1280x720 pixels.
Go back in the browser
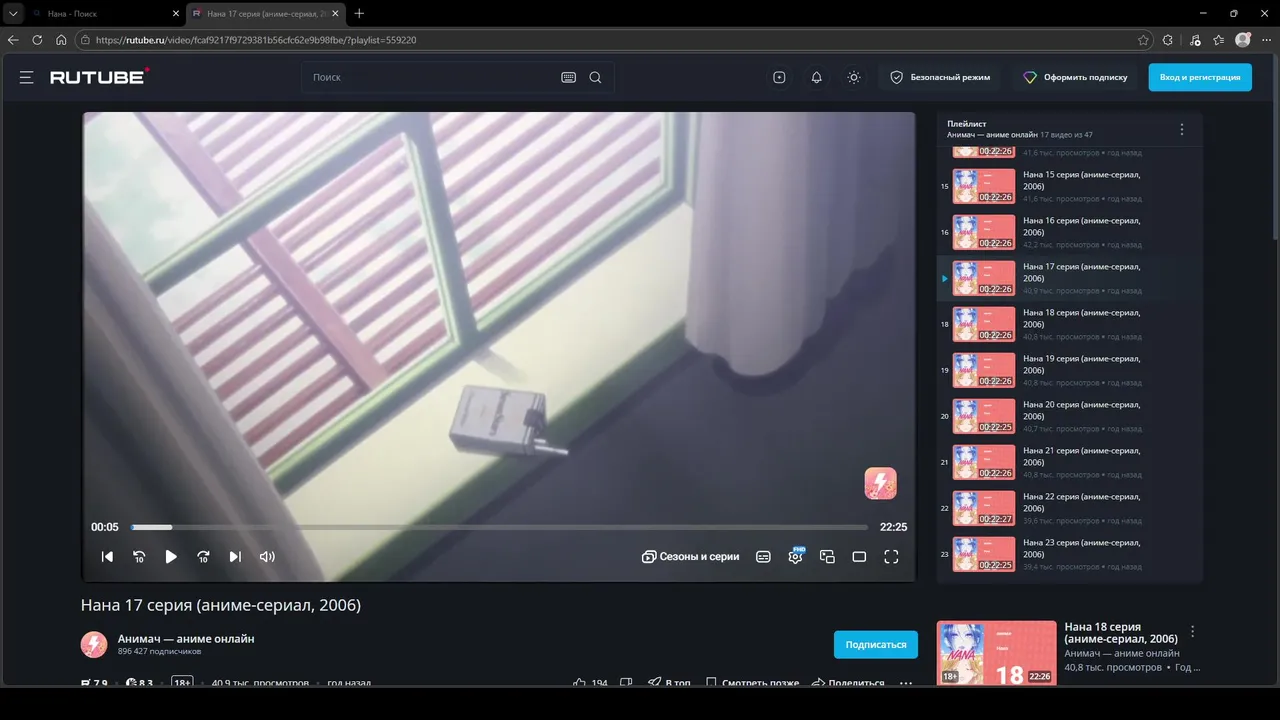pyautogui.click(x=13, y=40)
